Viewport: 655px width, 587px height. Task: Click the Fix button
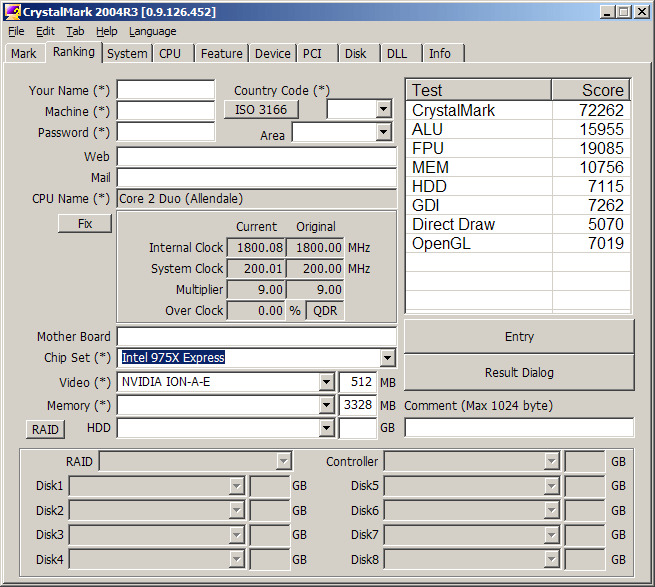85,224
